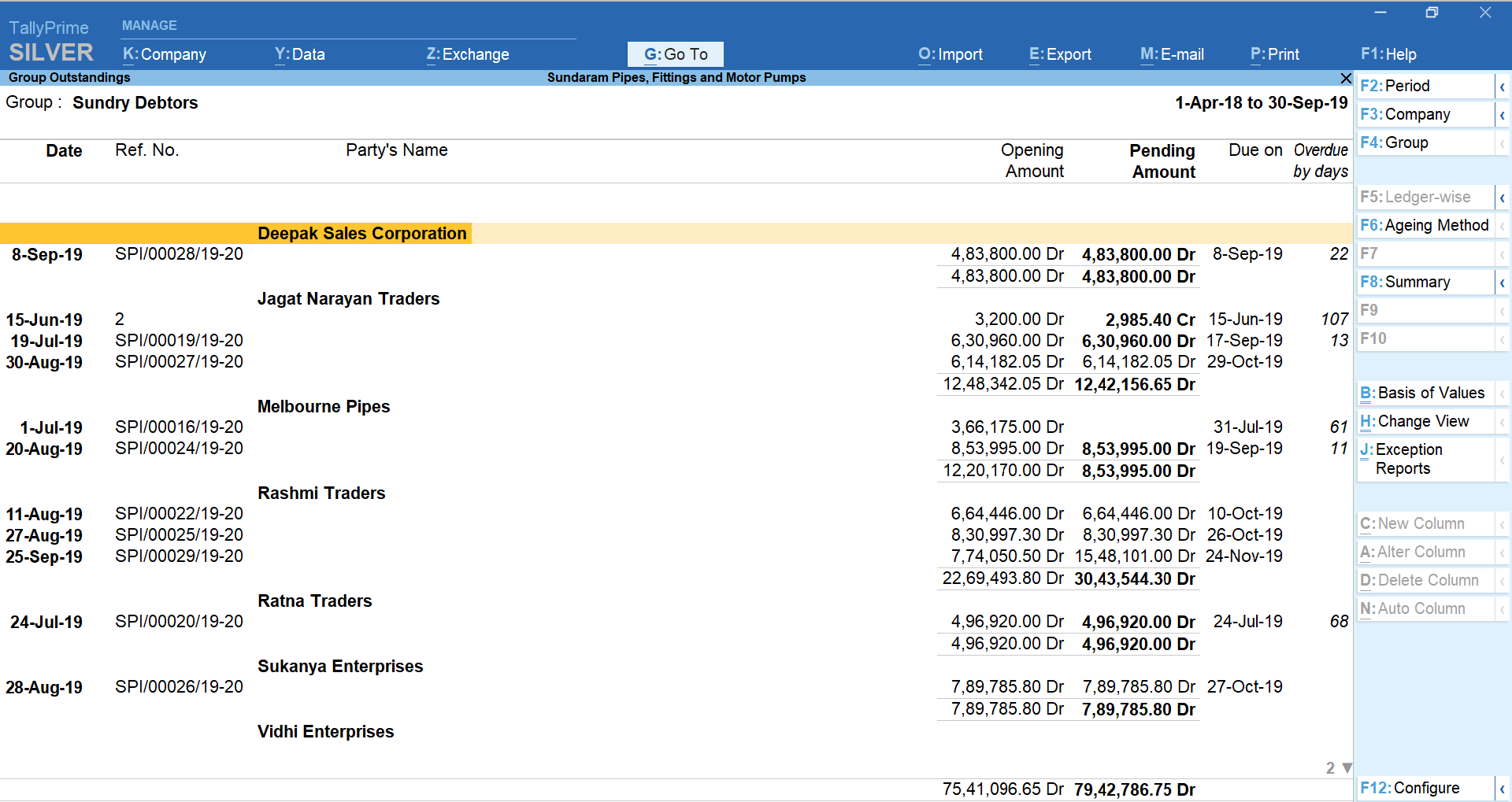Close the Group Outstandings report
This screenshot has height=802, width=1512.
pyautogui.click(x=1345, y=78)
